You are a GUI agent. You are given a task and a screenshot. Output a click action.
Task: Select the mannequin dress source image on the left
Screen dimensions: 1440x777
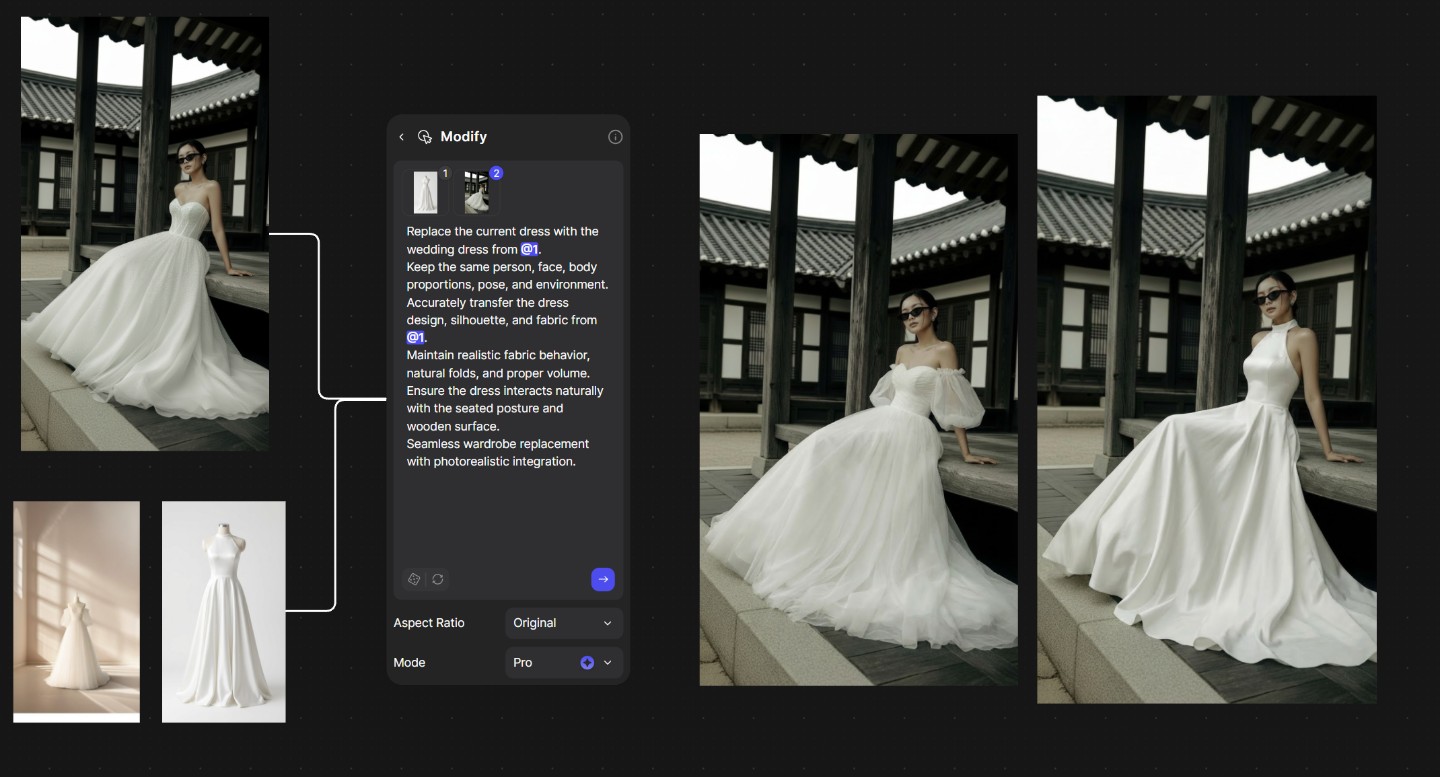pyautogui.click(x=223, y=610)
